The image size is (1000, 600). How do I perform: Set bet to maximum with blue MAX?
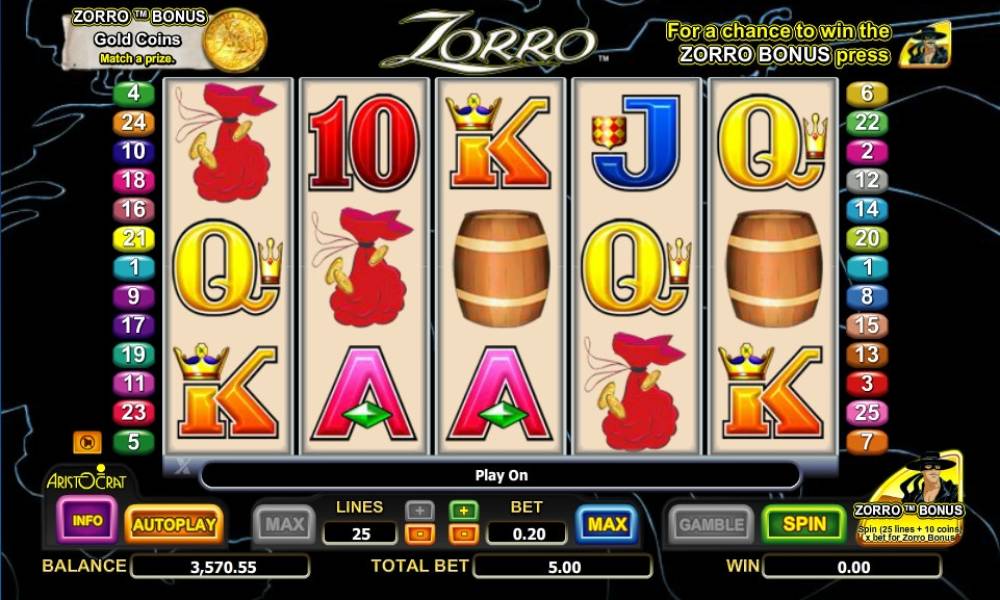(607, 524)
